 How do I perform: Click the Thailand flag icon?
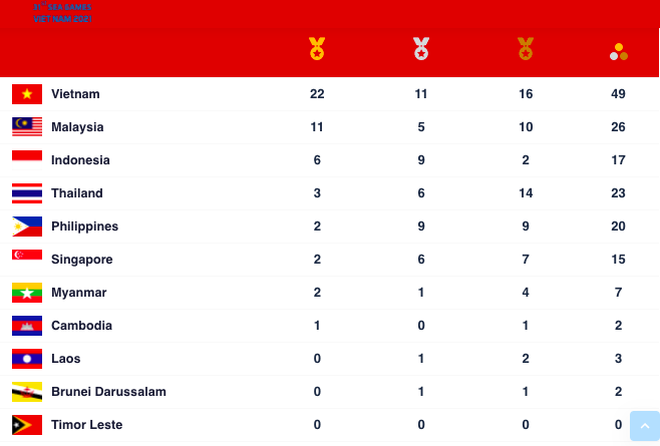27,193
